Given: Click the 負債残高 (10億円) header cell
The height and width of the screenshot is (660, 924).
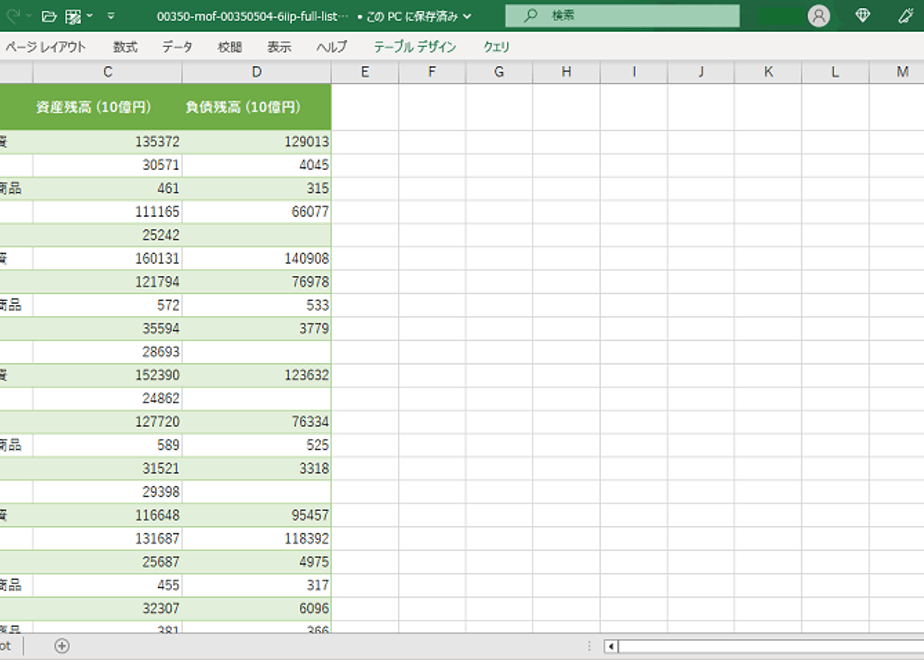Looking at the screenshot, I should click(256, 107).
